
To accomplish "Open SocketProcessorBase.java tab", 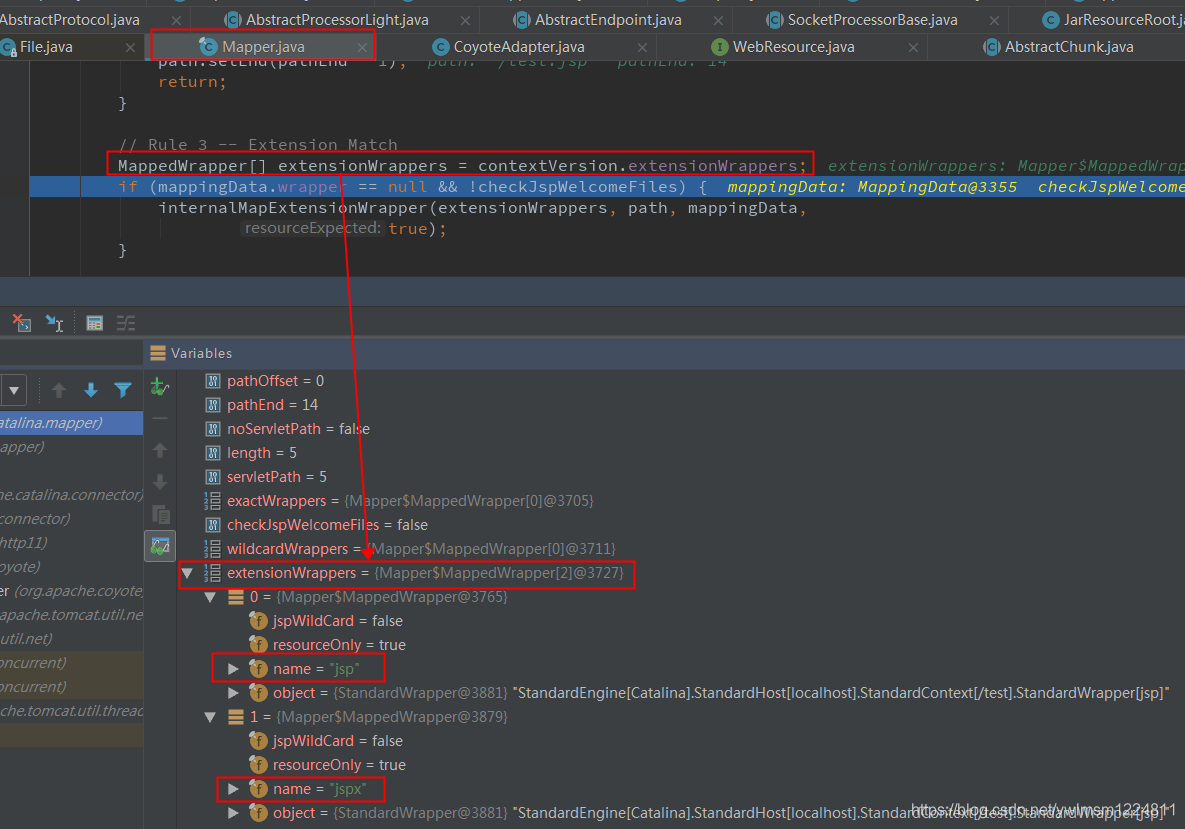I will 872,20.
